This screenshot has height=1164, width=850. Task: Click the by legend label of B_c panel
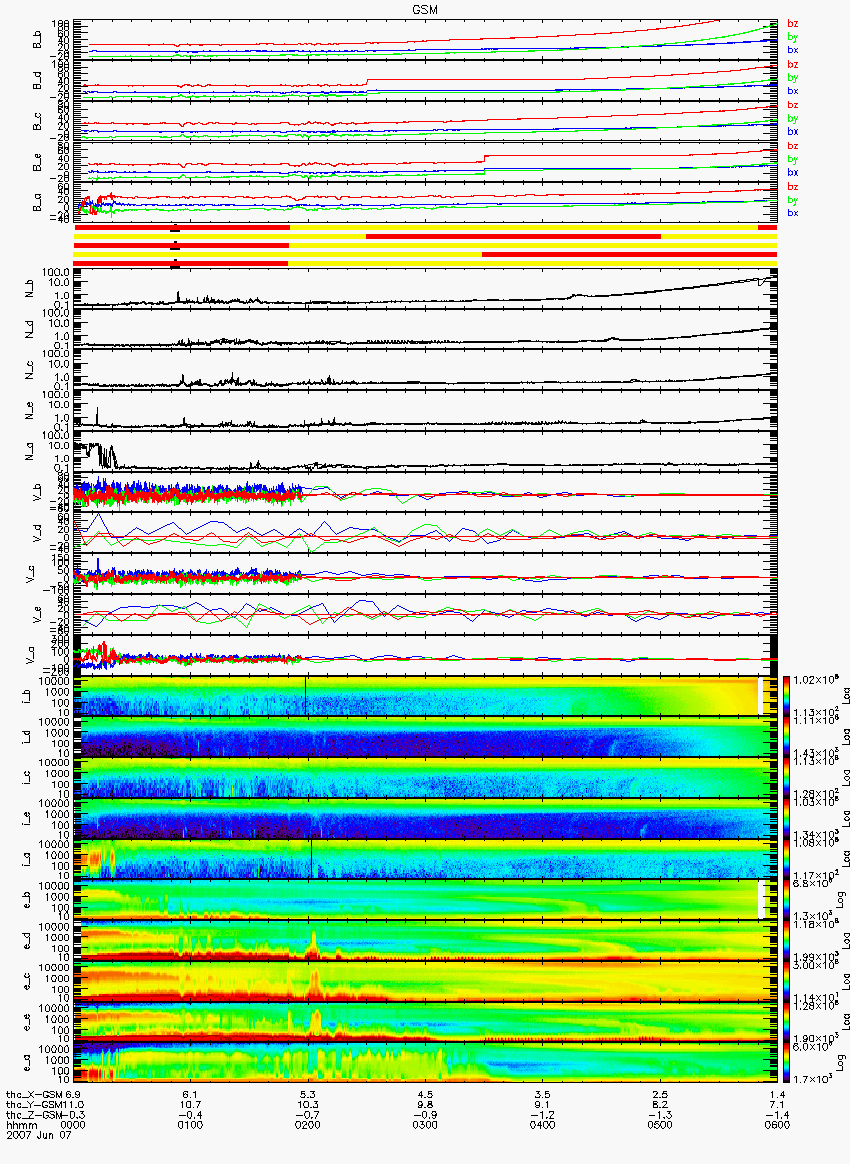[x=792, y=119]
